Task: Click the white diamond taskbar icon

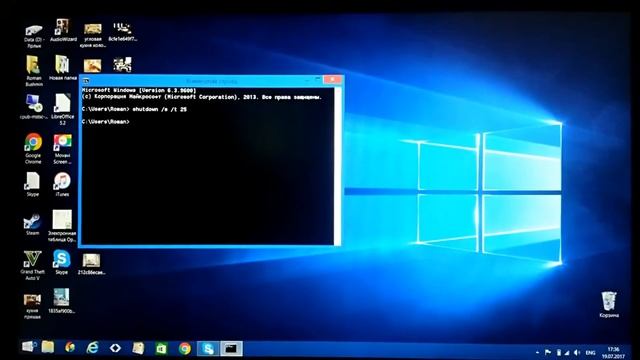Action: point(116,348)
